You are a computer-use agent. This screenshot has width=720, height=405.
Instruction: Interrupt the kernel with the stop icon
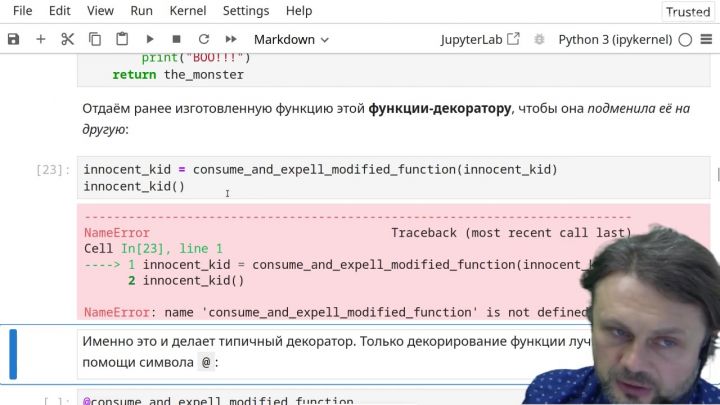coord(176,39)
